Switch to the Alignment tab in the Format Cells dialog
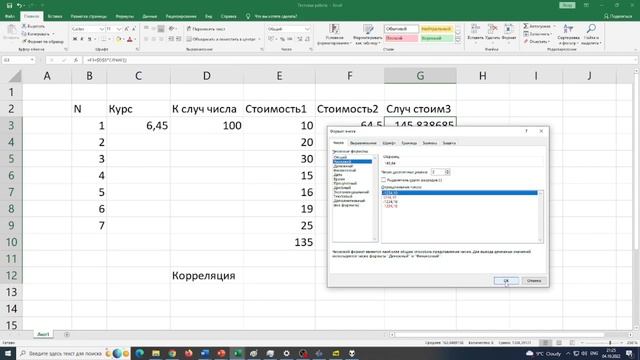This screenshot has height=360, width=640. [x=363, y=143]
